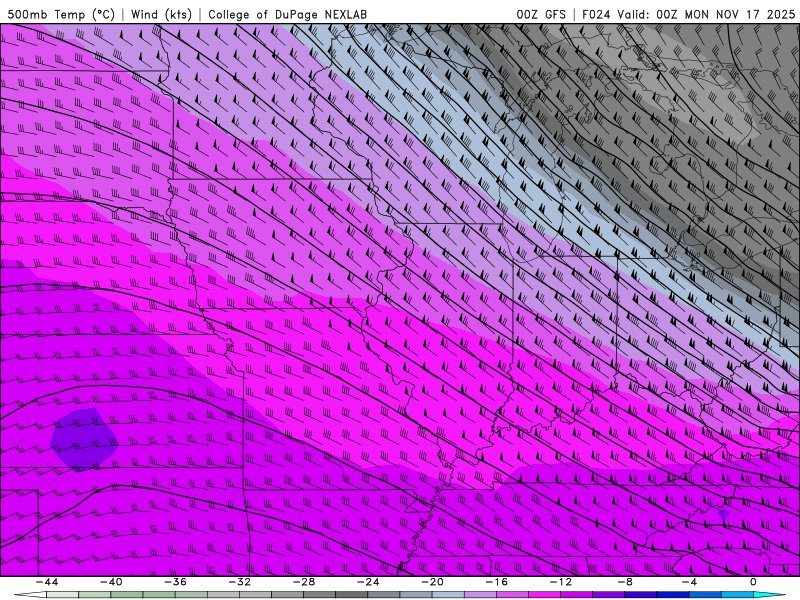
Task: Click the "F024" forecast hour text
Action: 596,14
